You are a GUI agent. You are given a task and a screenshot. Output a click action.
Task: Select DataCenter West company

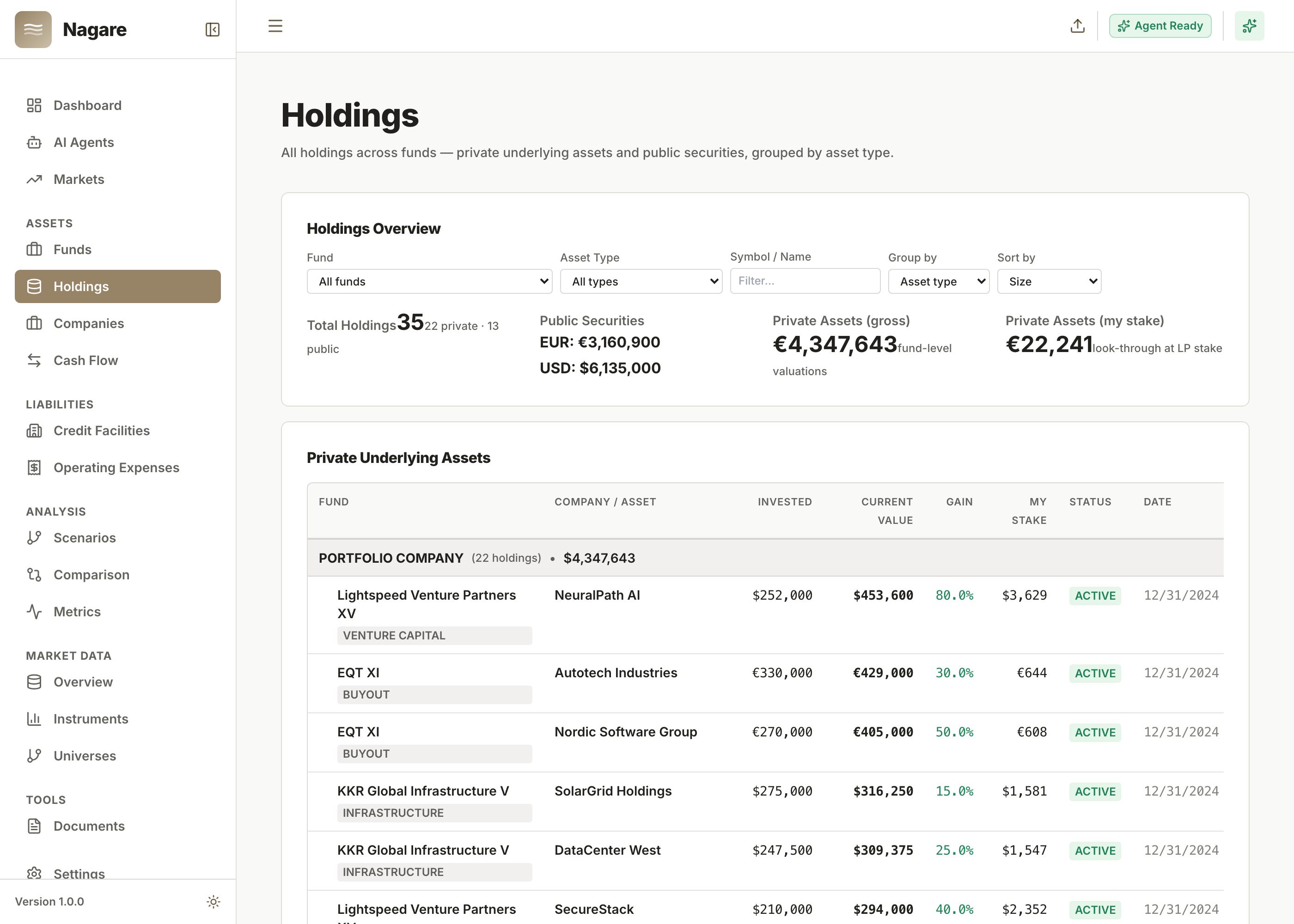607,850
